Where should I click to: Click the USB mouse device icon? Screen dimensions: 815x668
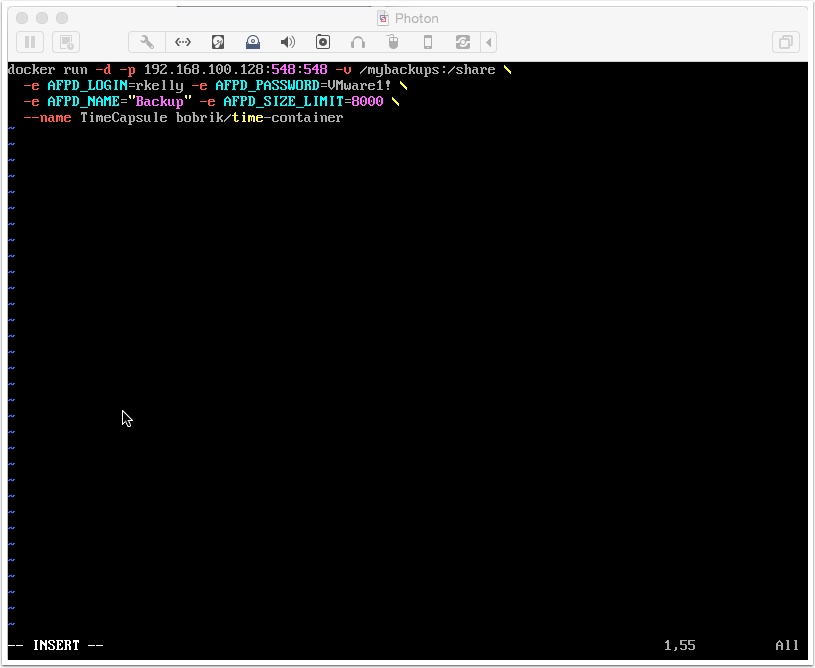pos(393,42)
